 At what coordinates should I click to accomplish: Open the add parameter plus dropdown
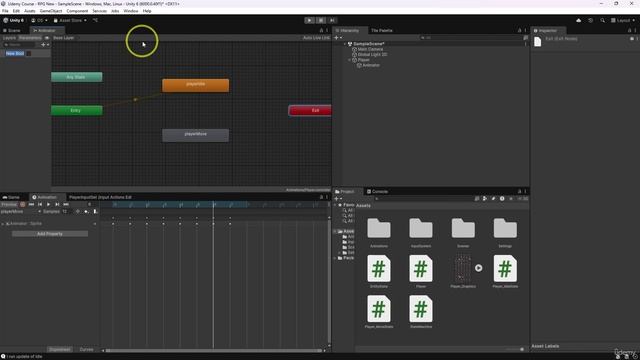point(44,44)
